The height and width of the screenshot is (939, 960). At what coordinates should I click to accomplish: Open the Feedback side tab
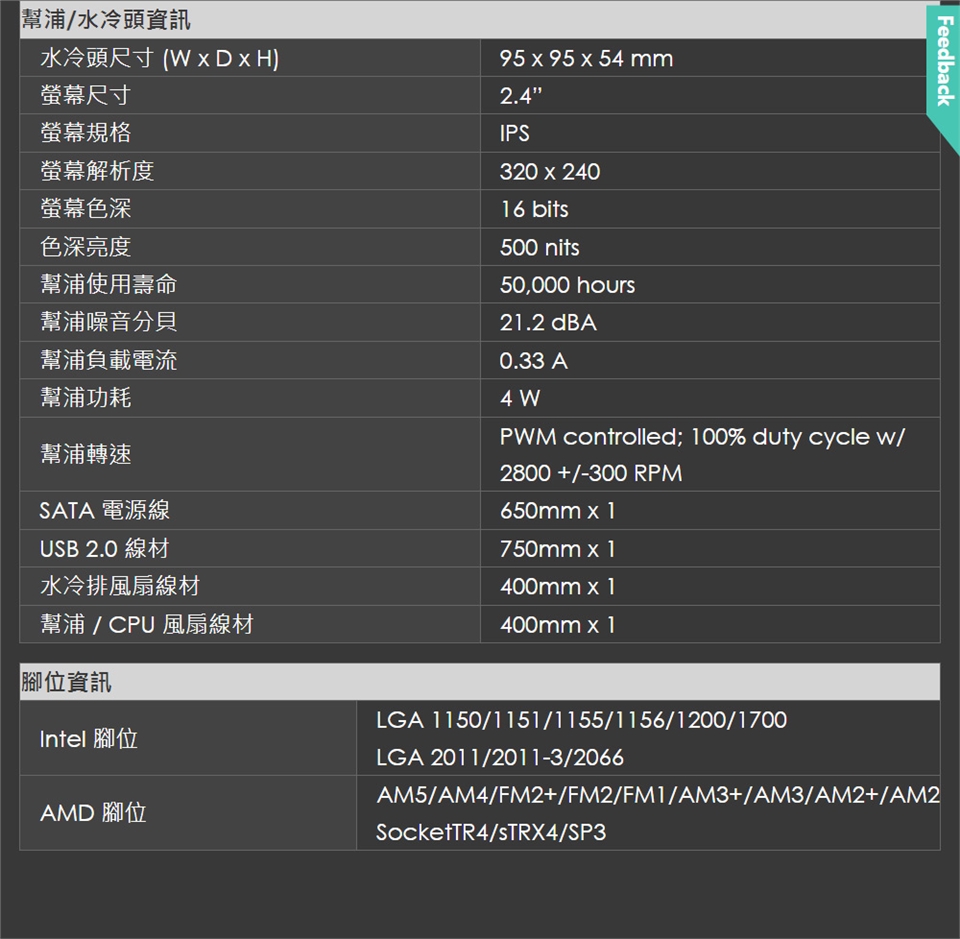[942, 62]
